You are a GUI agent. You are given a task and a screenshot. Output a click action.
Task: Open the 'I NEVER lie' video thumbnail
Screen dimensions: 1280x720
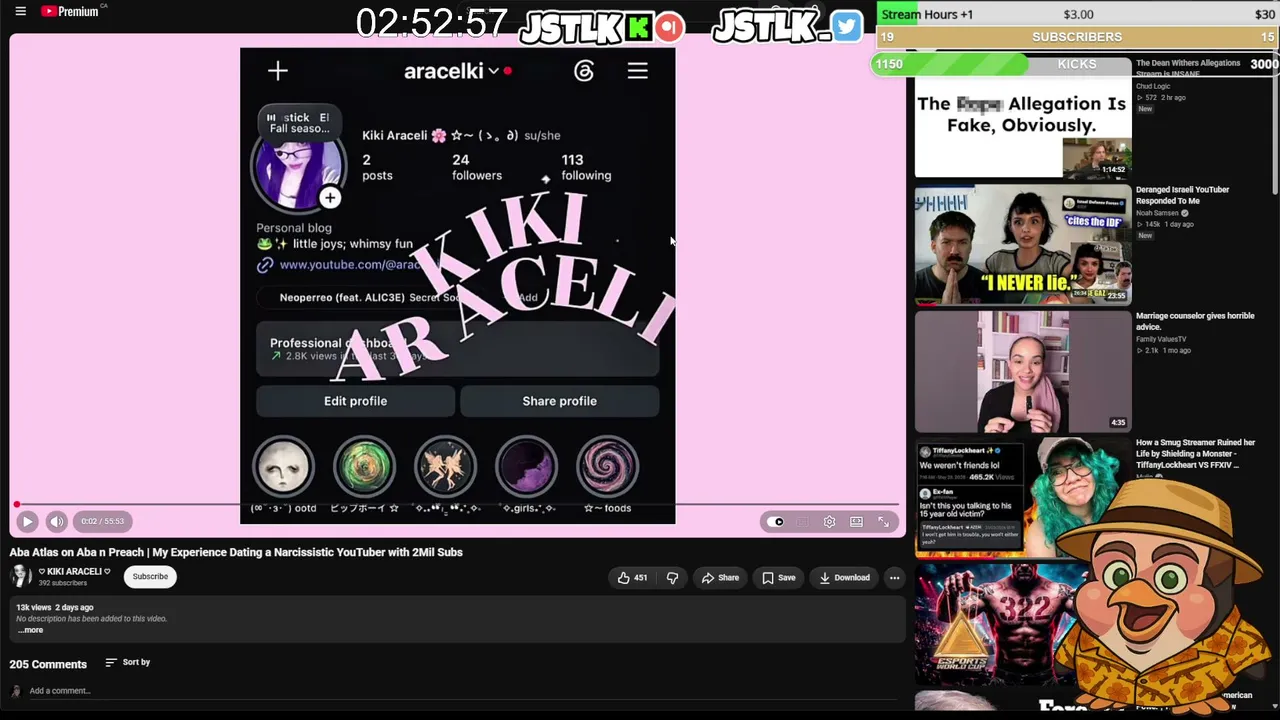[x=1023, y=244]
